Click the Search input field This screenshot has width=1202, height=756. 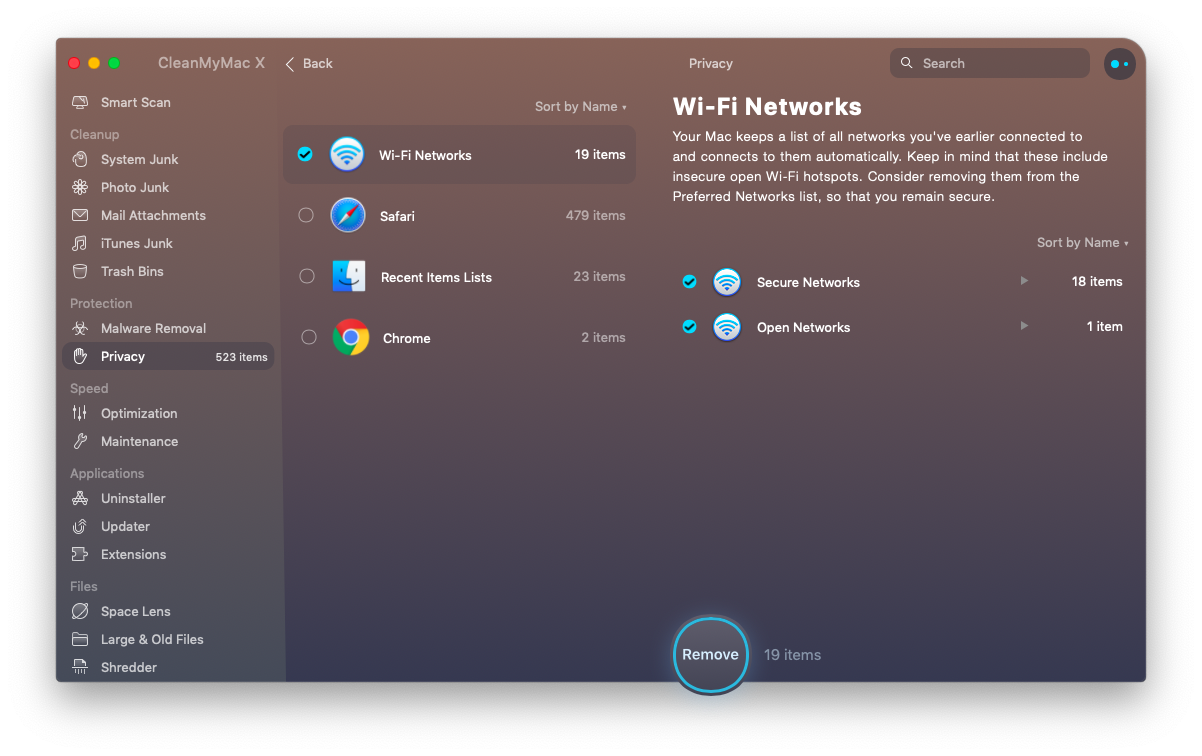coord(990,63)
